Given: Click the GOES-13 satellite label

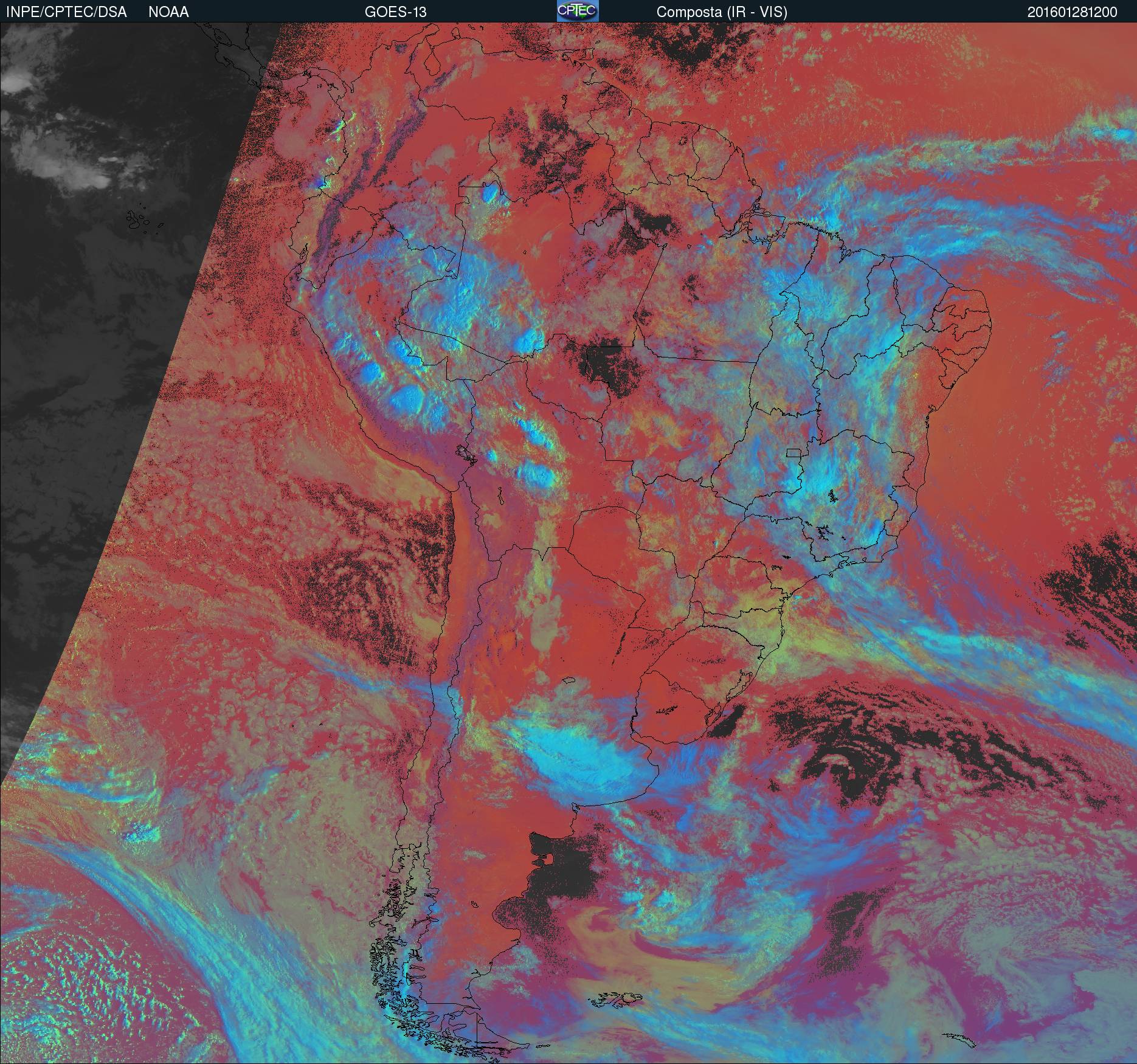Looking at the screenshot, I should coord(395,12).
